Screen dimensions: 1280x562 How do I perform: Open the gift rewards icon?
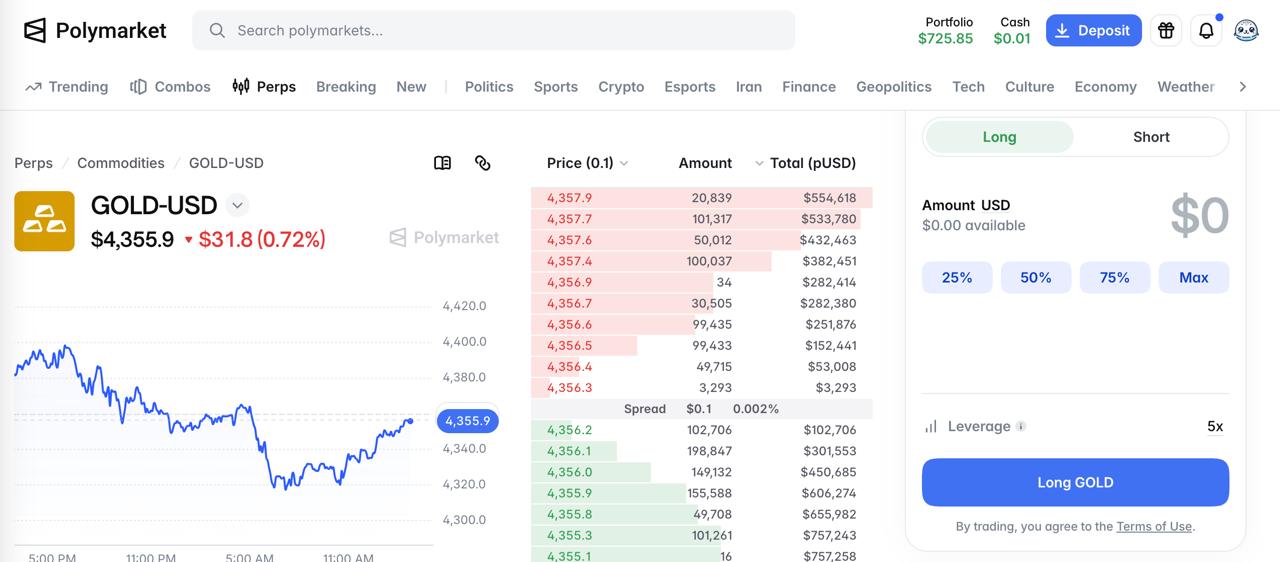click(1166, 30)
